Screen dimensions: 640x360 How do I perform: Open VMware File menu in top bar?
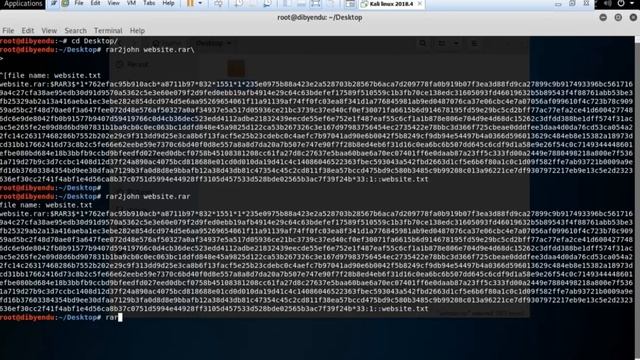pos(79,3)
